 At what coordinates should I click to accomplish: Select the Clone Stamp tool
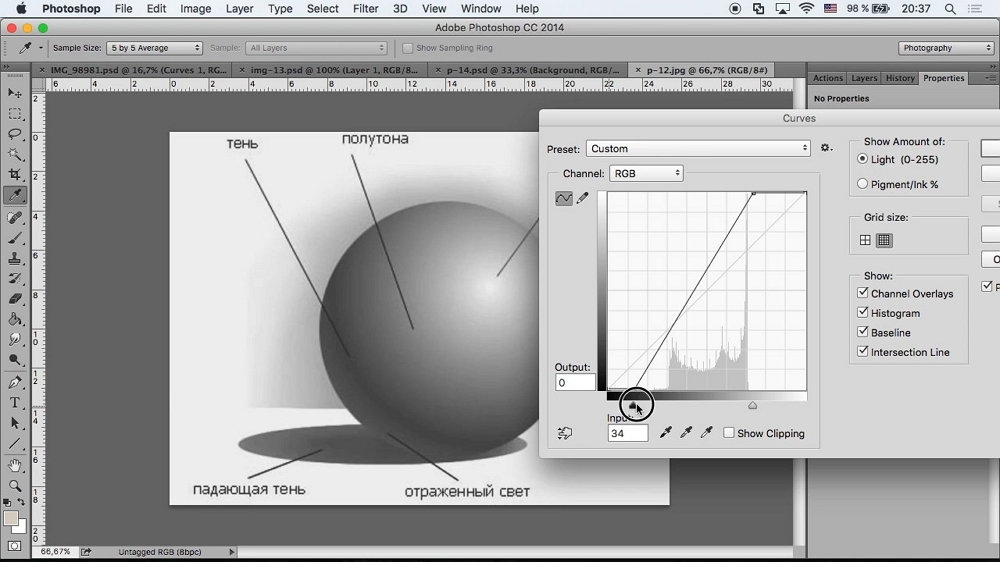coord(15,258)
